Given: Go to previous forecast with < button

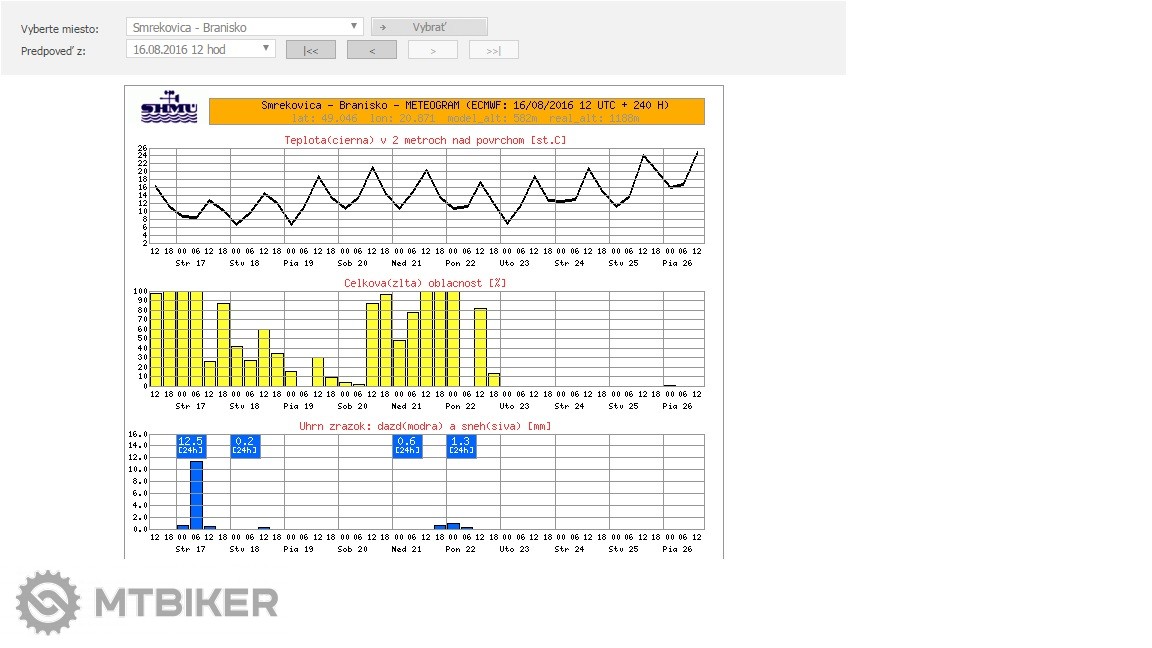Looking at the screenshot, I should (371, 50).
